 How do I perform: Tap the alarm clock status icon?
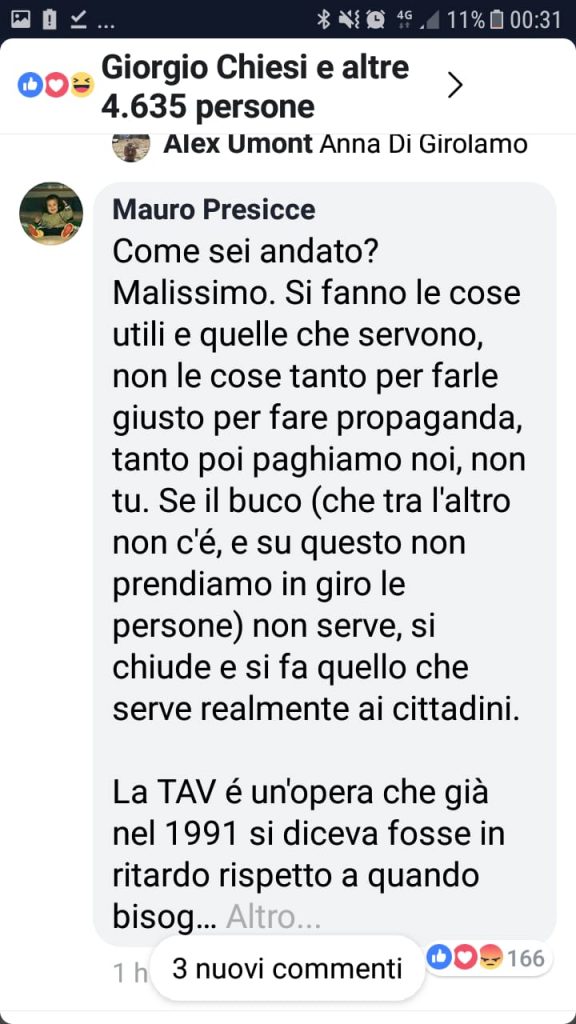pos(376,20)
